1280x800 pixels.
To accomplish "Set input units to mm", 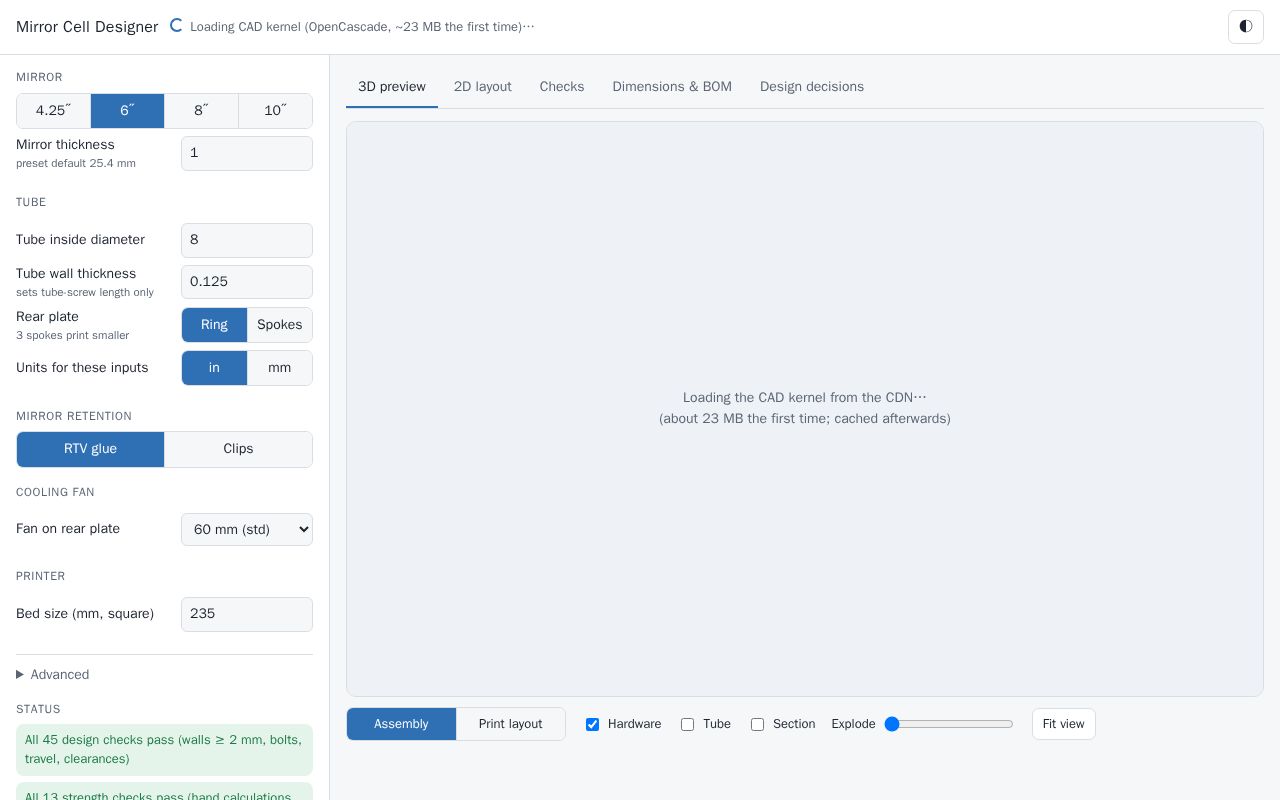I will (280, 368).
